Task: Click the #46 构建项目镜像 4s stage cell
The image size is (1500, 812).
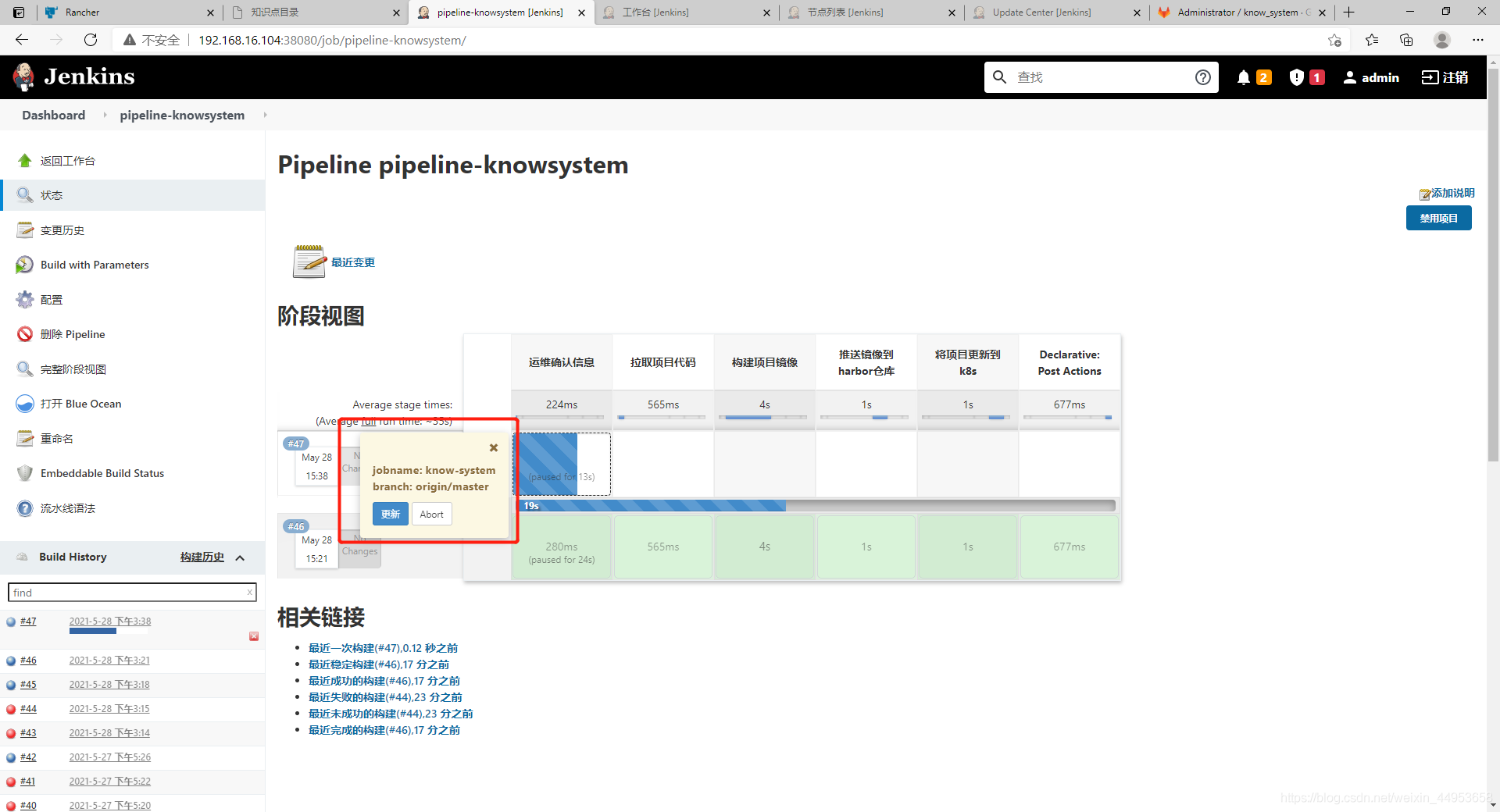Action: [765, 547]
